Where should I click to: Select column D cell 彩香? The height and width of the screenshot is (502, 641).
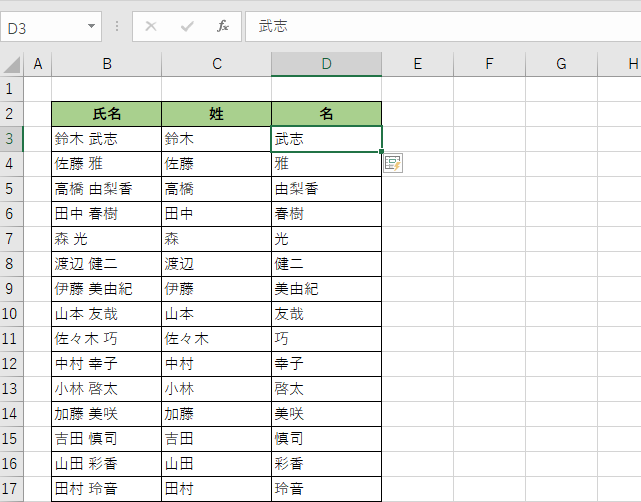pos(326,464)
